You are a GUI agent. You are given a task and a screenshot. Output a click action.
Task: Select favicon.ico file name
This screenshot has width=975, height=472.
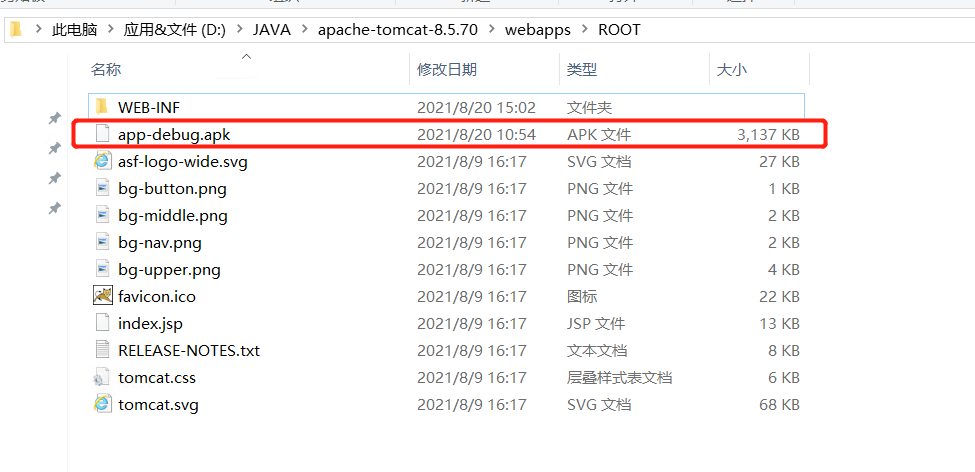click(x=157, y=297)
